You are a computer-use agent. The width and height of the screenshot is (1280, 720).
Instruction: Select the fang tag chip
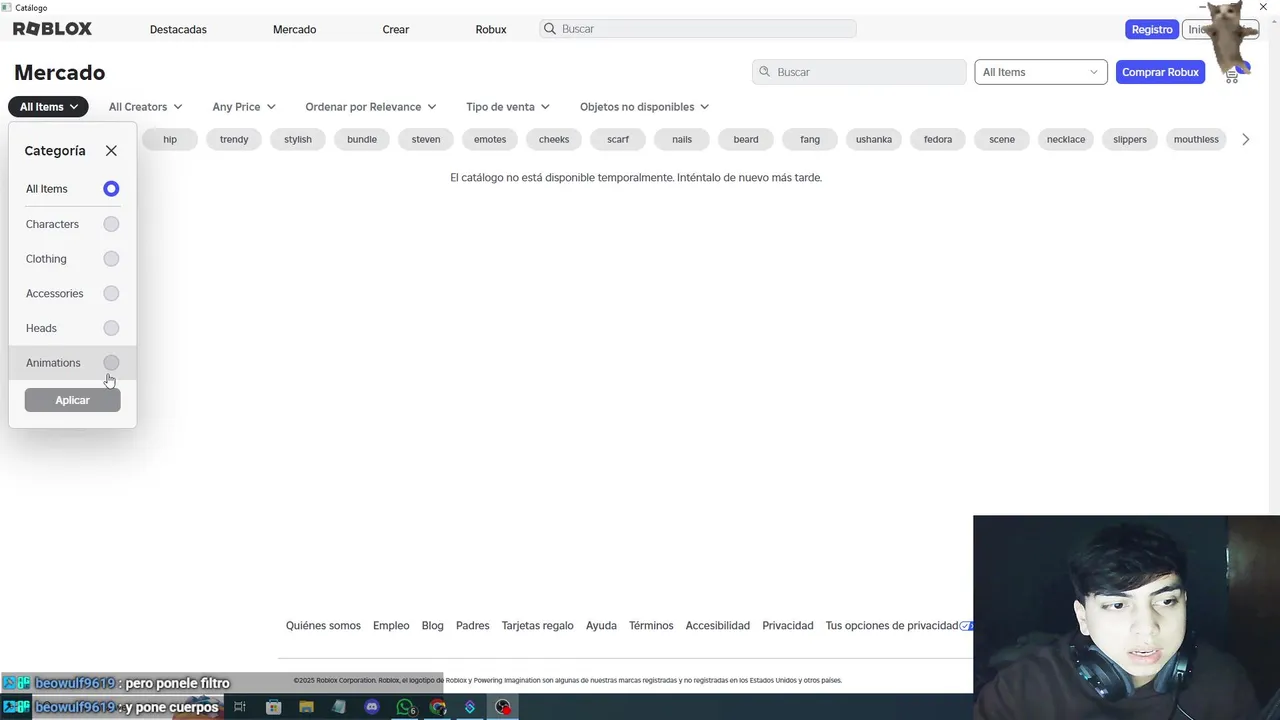[x=810, y=139]
